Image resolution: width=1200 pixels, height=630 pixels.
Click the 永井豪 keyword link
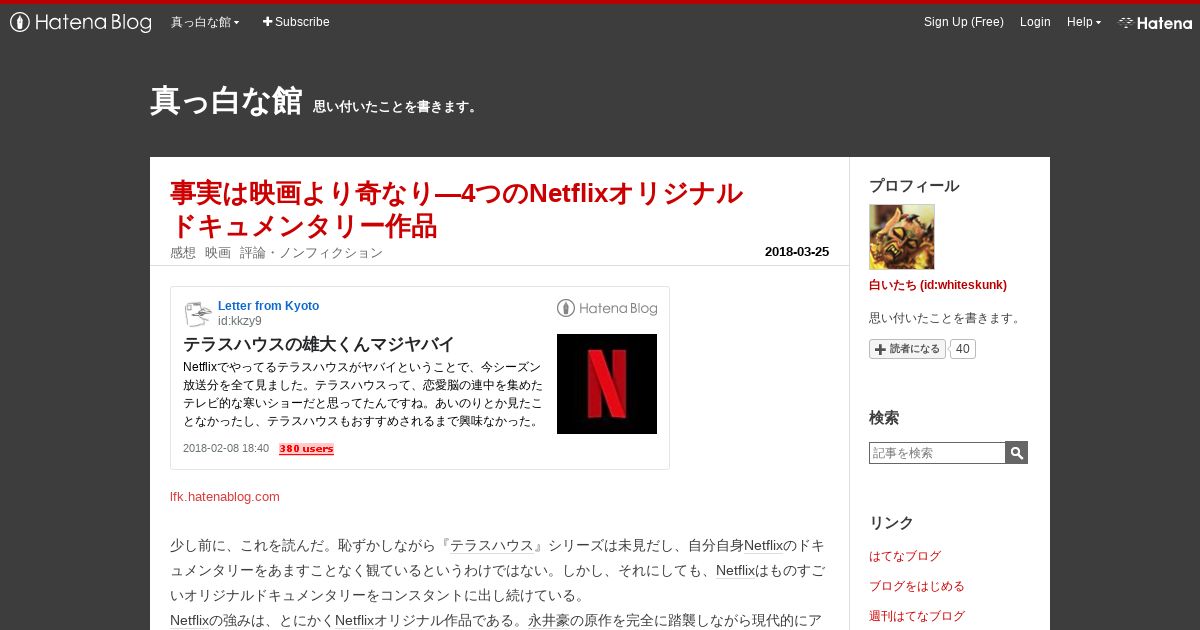click(550, 621)
